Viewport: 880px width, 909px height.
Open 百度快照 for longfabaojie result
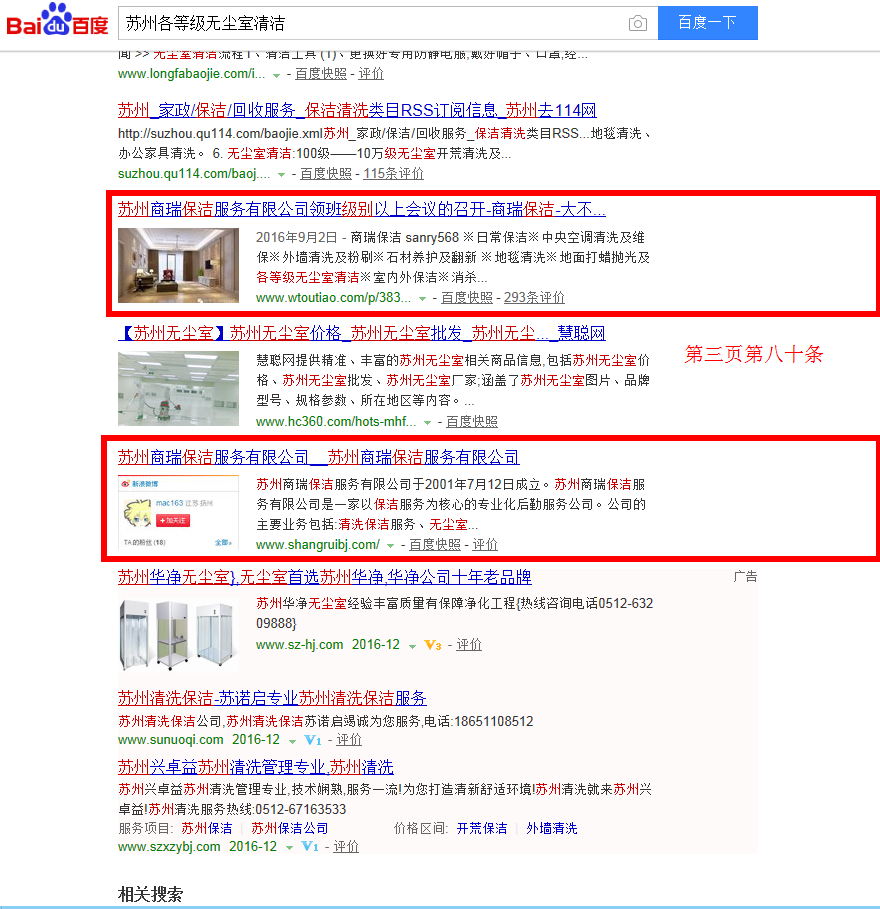[321, 74]
